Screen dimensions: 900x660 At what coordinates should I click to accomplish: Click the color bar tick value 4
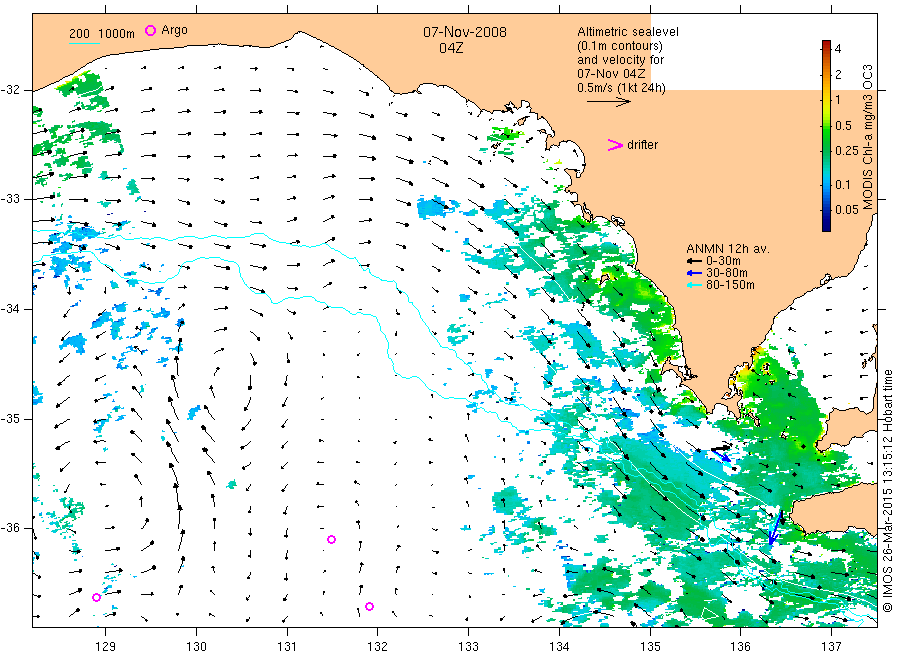tap(838, 49)
